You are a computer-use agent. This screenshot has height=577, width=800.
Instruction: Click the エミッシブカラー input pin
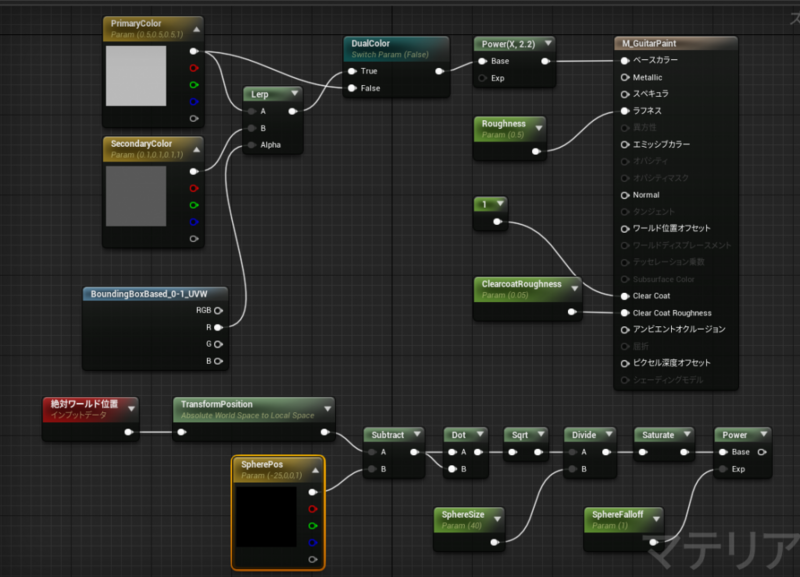[x=624, y=144]
